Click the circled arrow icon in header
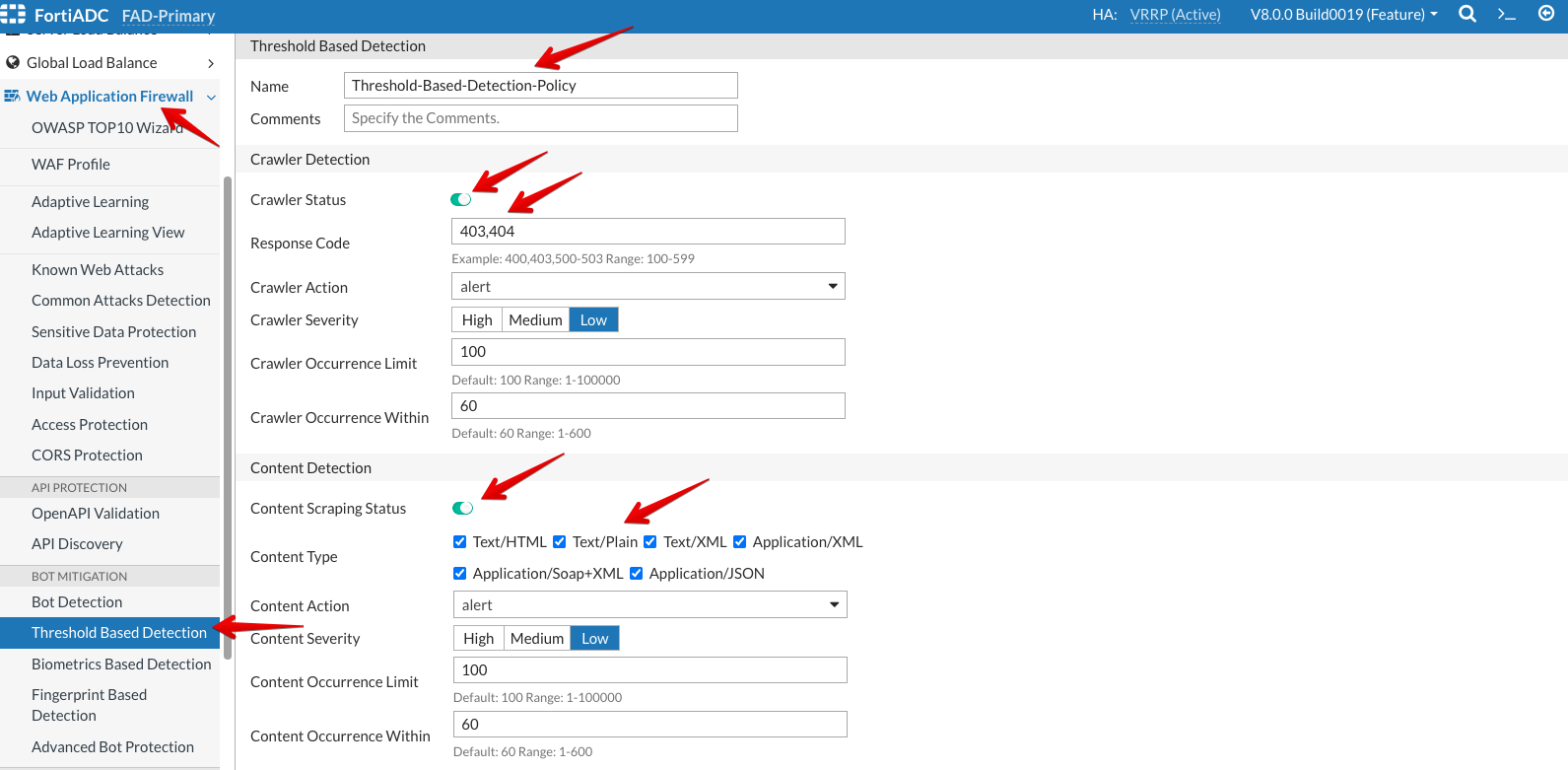The width and height of the screenshot is (1568, 770). click(1545, 13)
